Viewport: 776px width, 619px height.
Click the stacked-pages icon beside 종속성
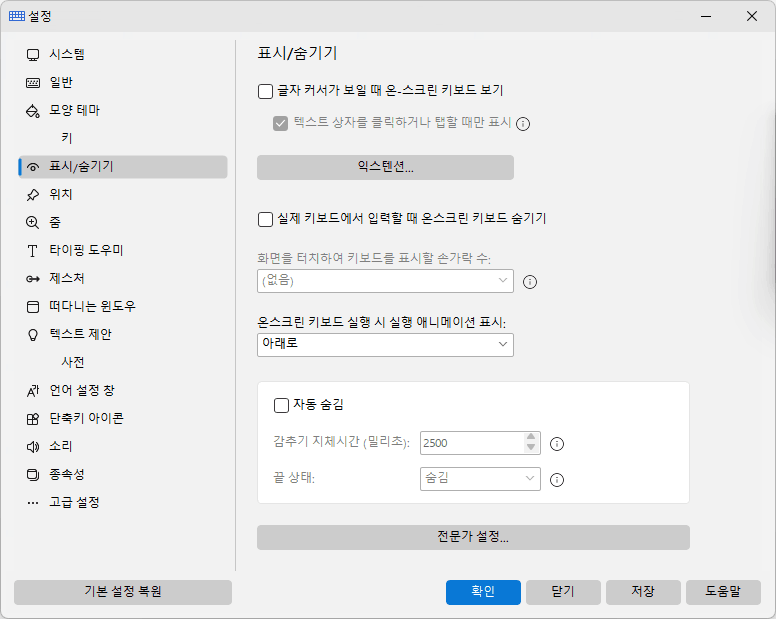pos(33,475)
